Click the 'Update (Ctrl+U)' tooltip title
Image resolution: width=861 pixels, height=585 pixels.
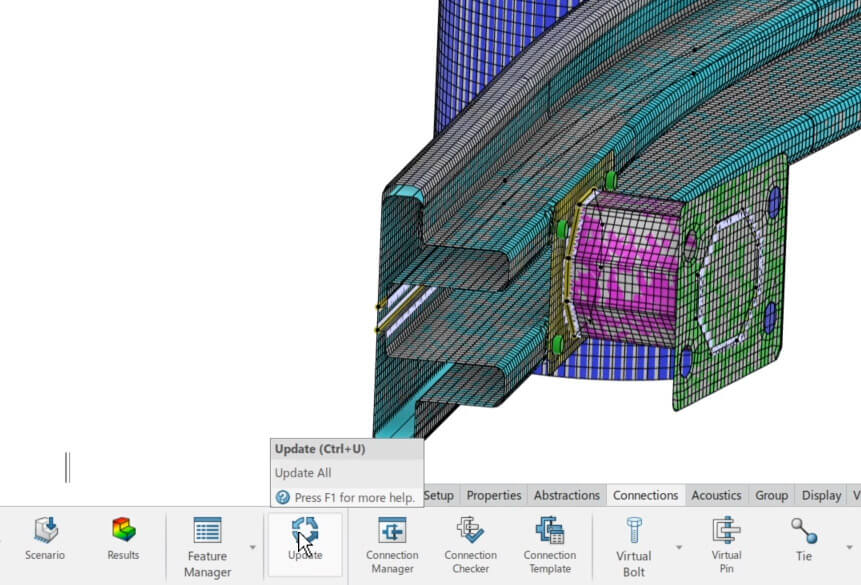pyautogui.click(x=320, y=449)
